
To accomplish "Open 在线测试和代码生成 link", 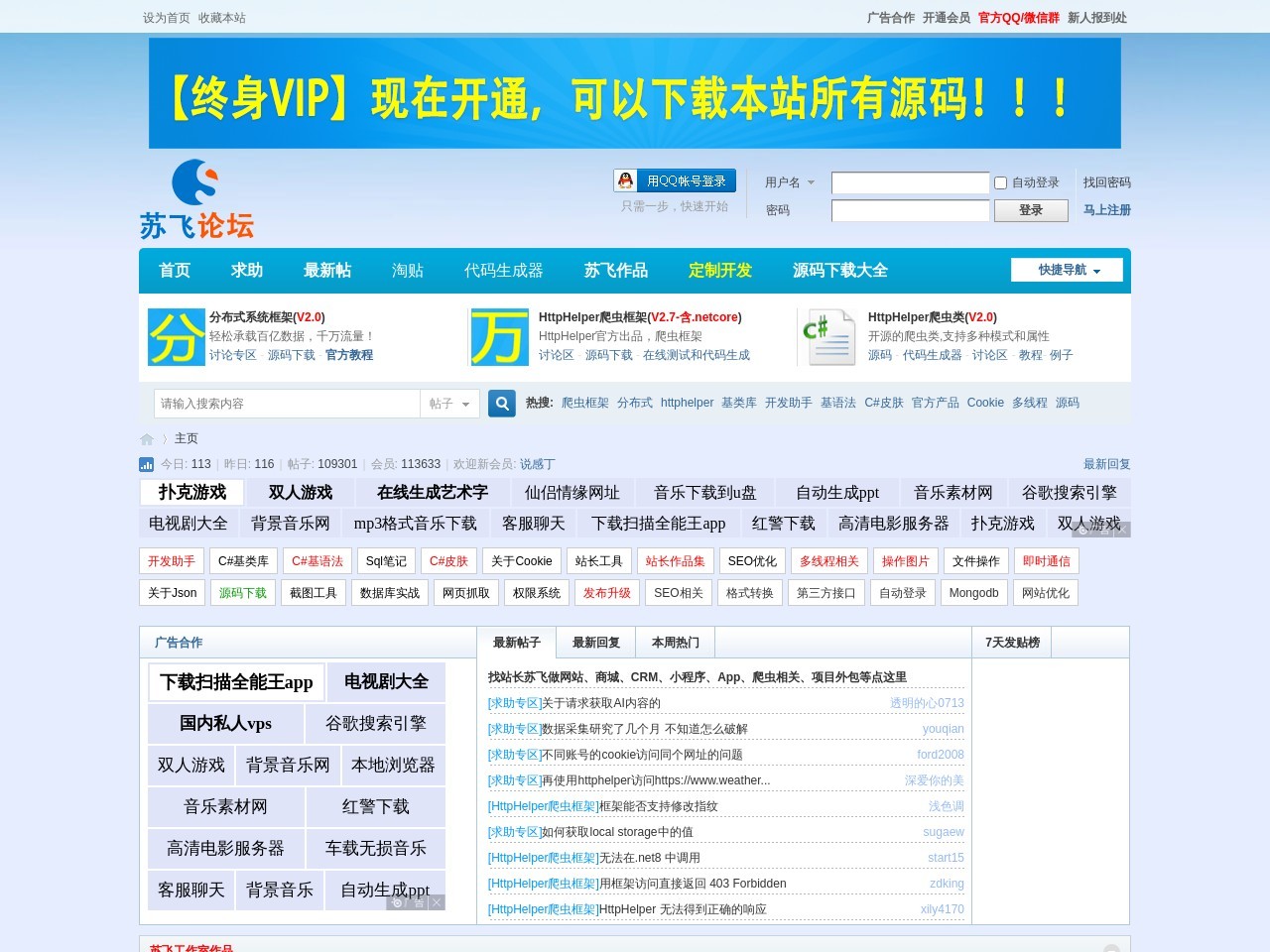I will (x=697, y=355).
